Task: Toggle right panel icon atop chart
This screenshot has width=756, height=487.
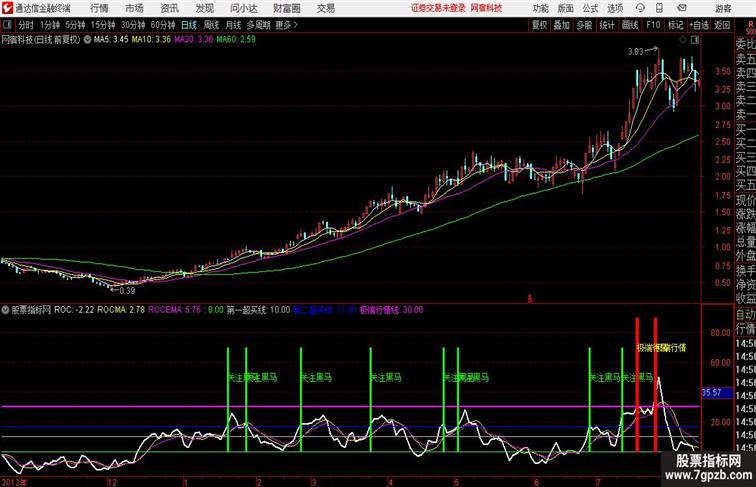Action: 695,40
